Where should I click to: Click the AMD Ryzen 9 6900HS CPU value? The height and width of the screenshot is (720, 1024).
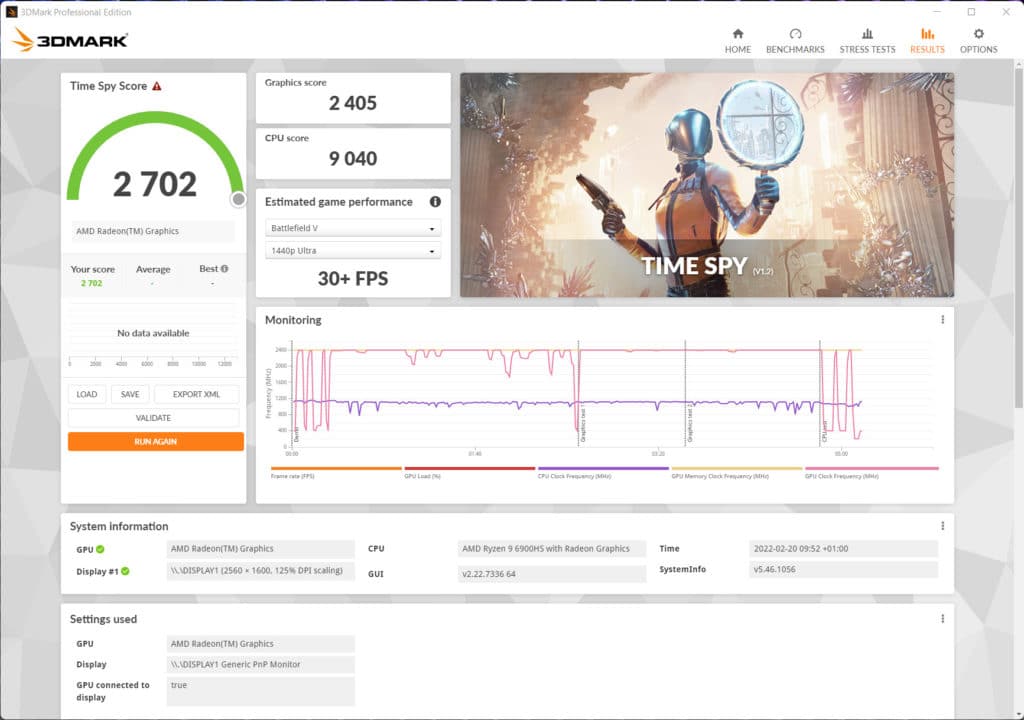[552, 549]
